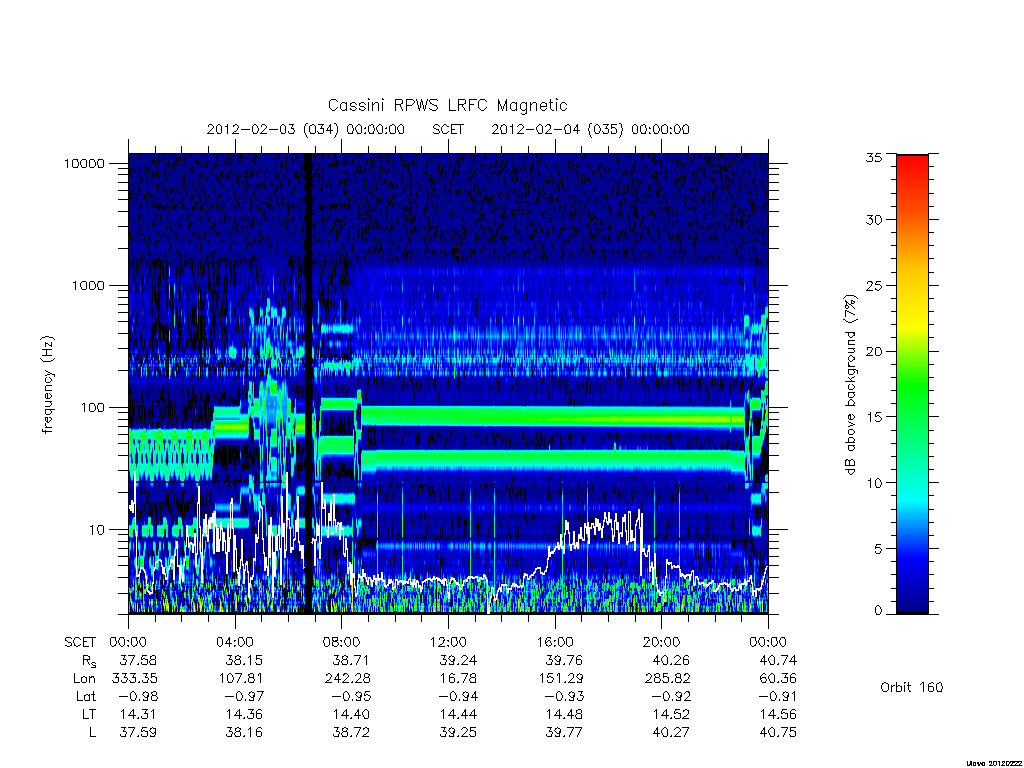This screenshot has width=1024, height=768.
Task: Click the '1000' frequency axis tick label
Action: click(88, 285)
